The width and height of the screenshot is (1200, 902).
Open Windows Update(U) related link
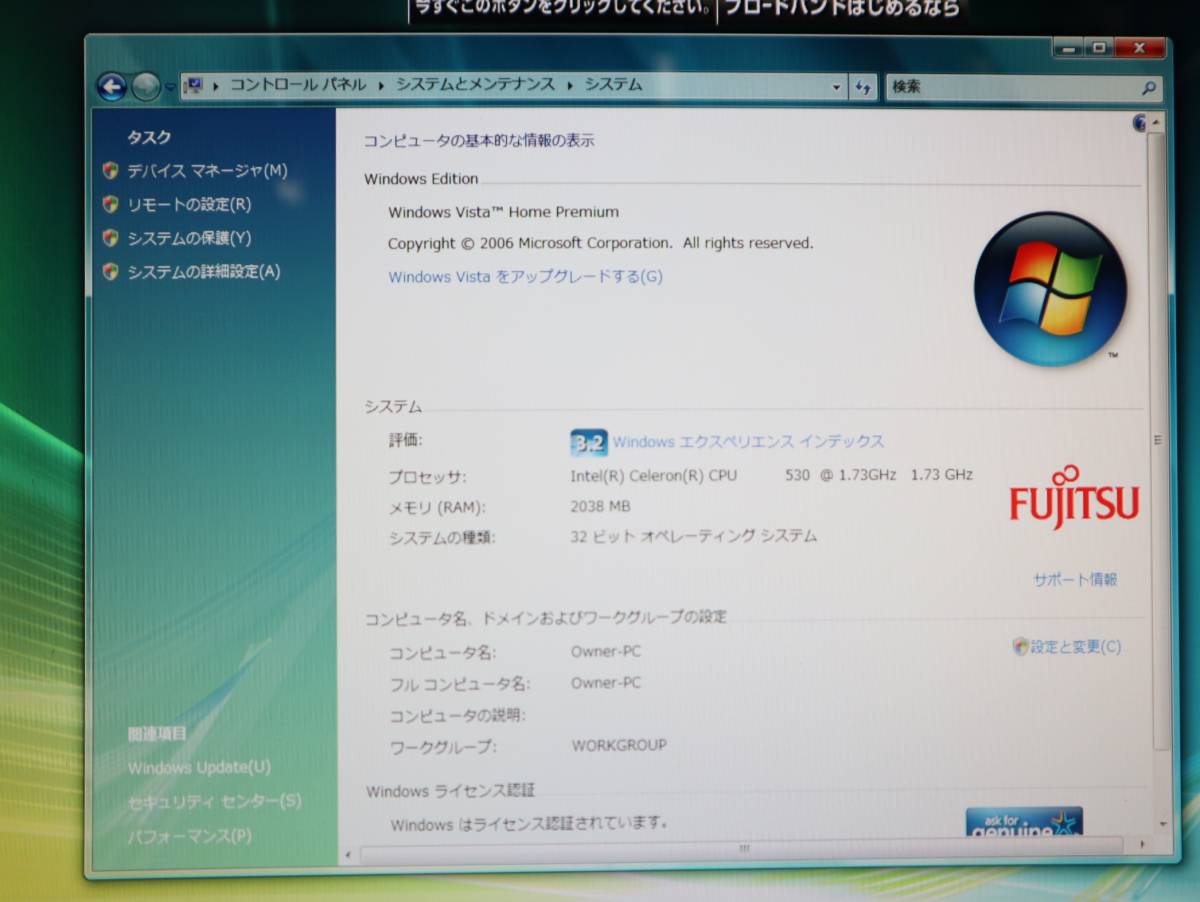click(x=199, y=768)
